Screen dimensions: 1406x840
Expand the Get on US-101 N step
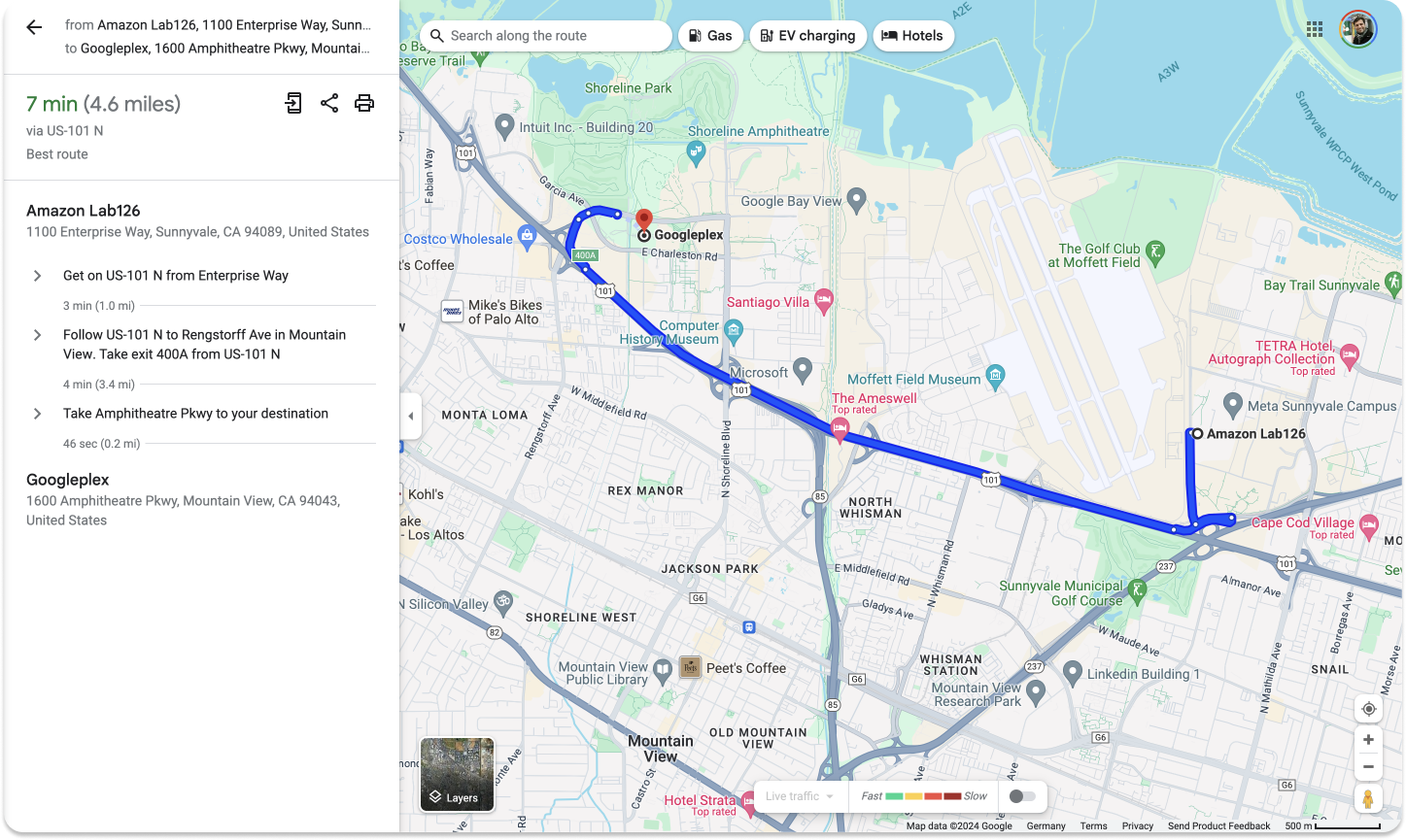(x=38, y=276)
